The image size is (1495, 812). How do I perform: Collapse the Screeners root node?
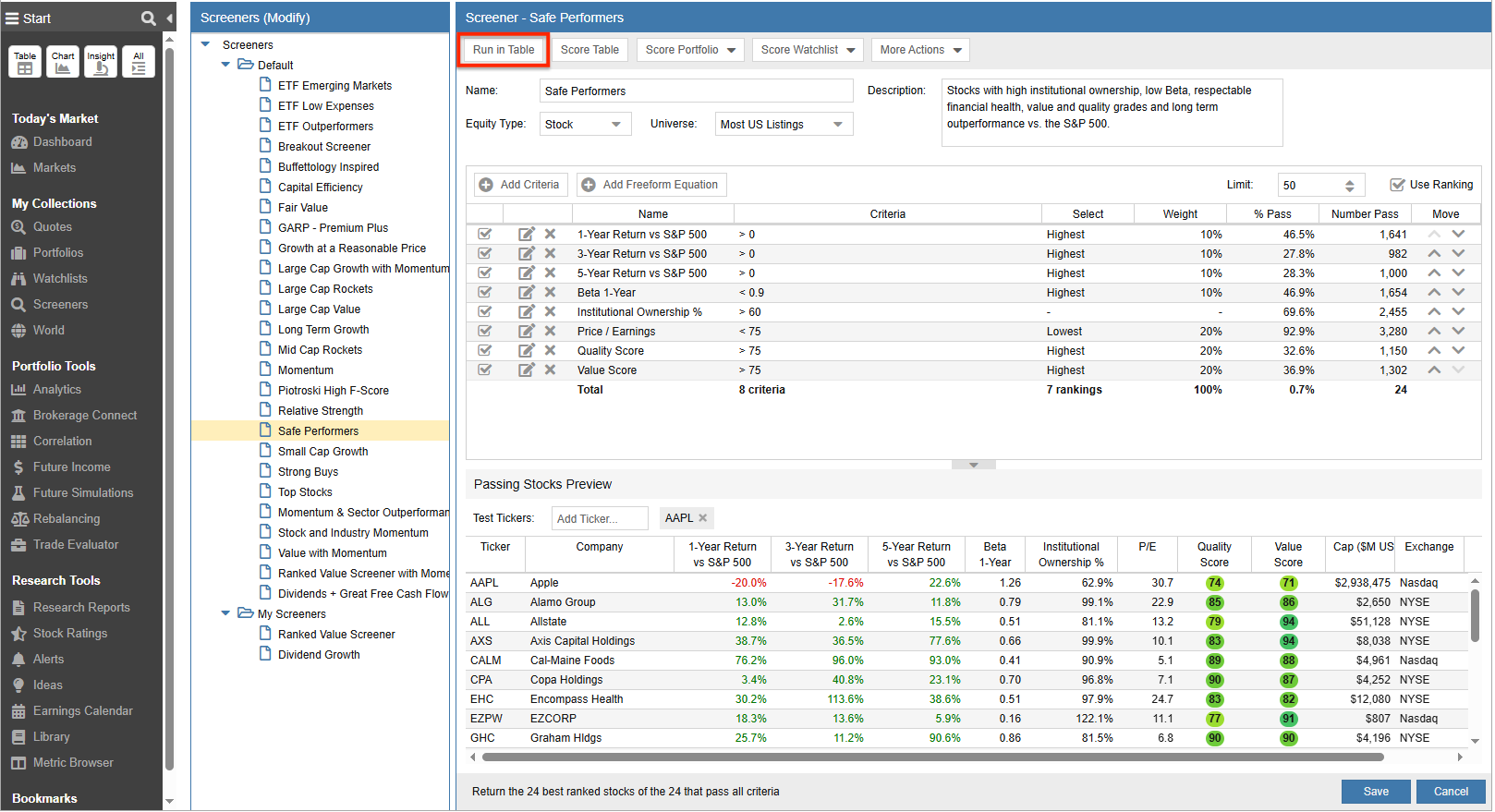click(x=206, y=44)
